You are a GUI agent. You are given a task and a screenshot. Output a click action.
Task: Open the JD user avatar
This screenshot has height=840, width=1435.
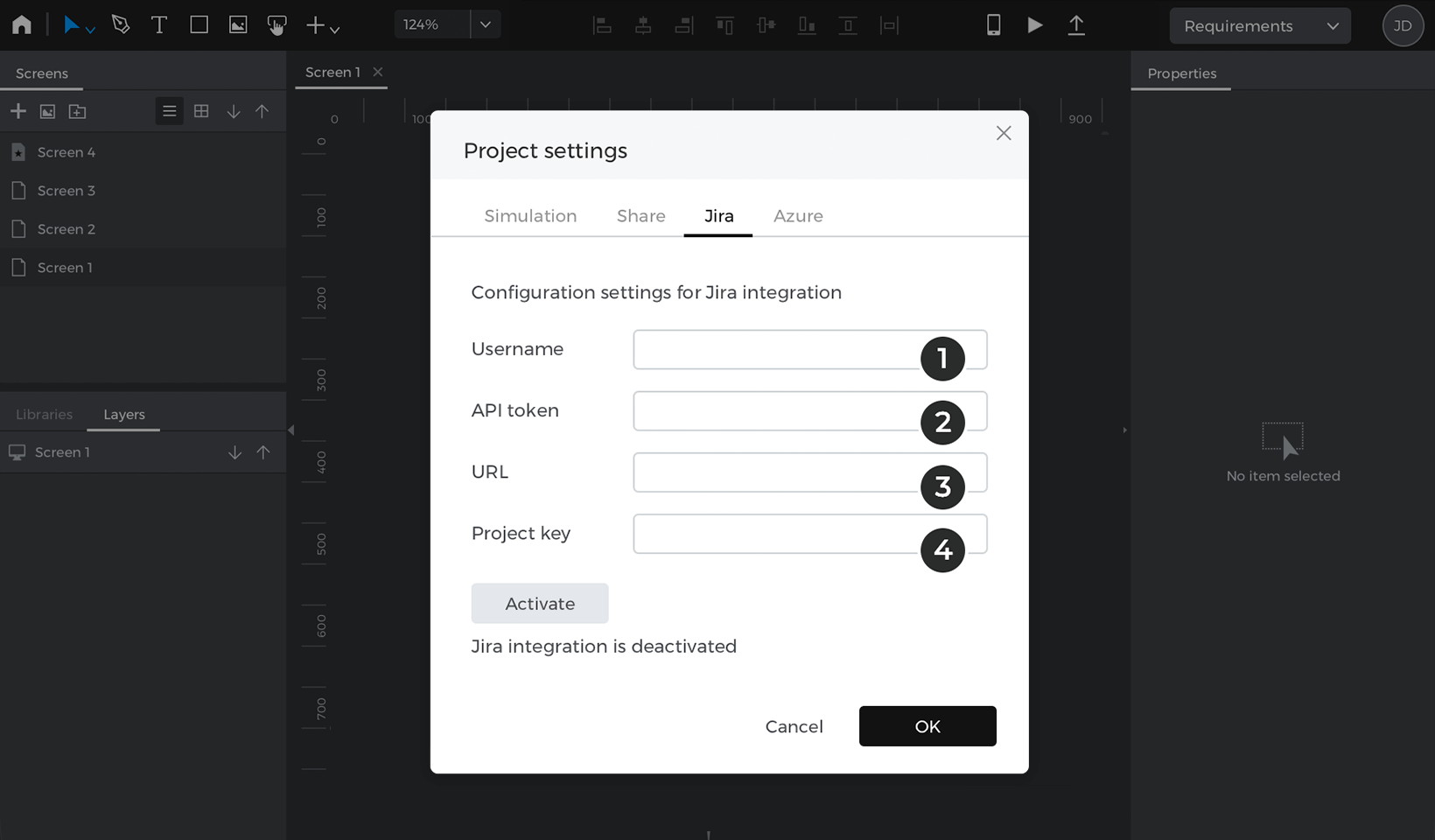[1403, 25]
